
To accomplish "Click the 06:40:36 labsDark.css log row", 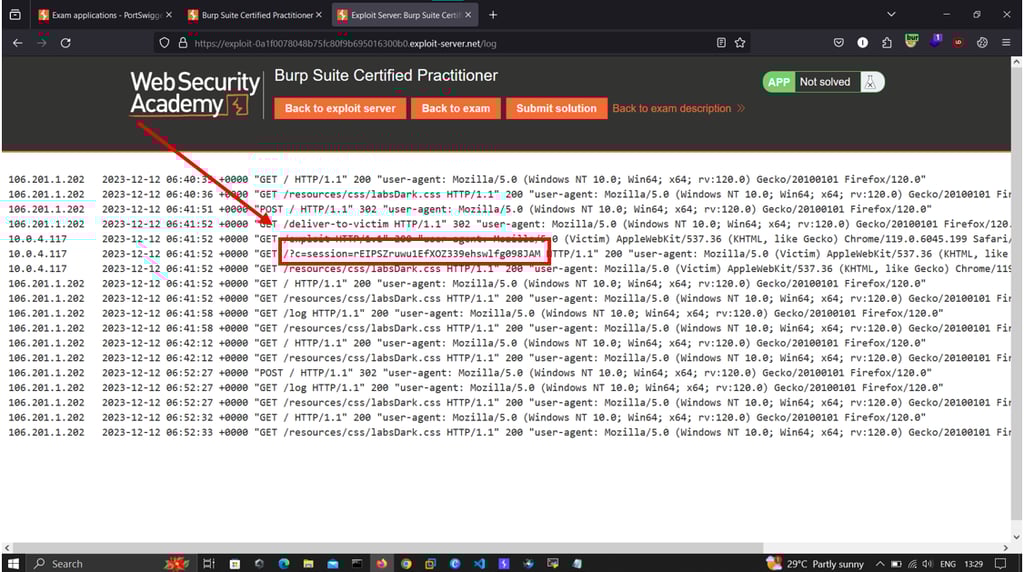I will point(509,194).
